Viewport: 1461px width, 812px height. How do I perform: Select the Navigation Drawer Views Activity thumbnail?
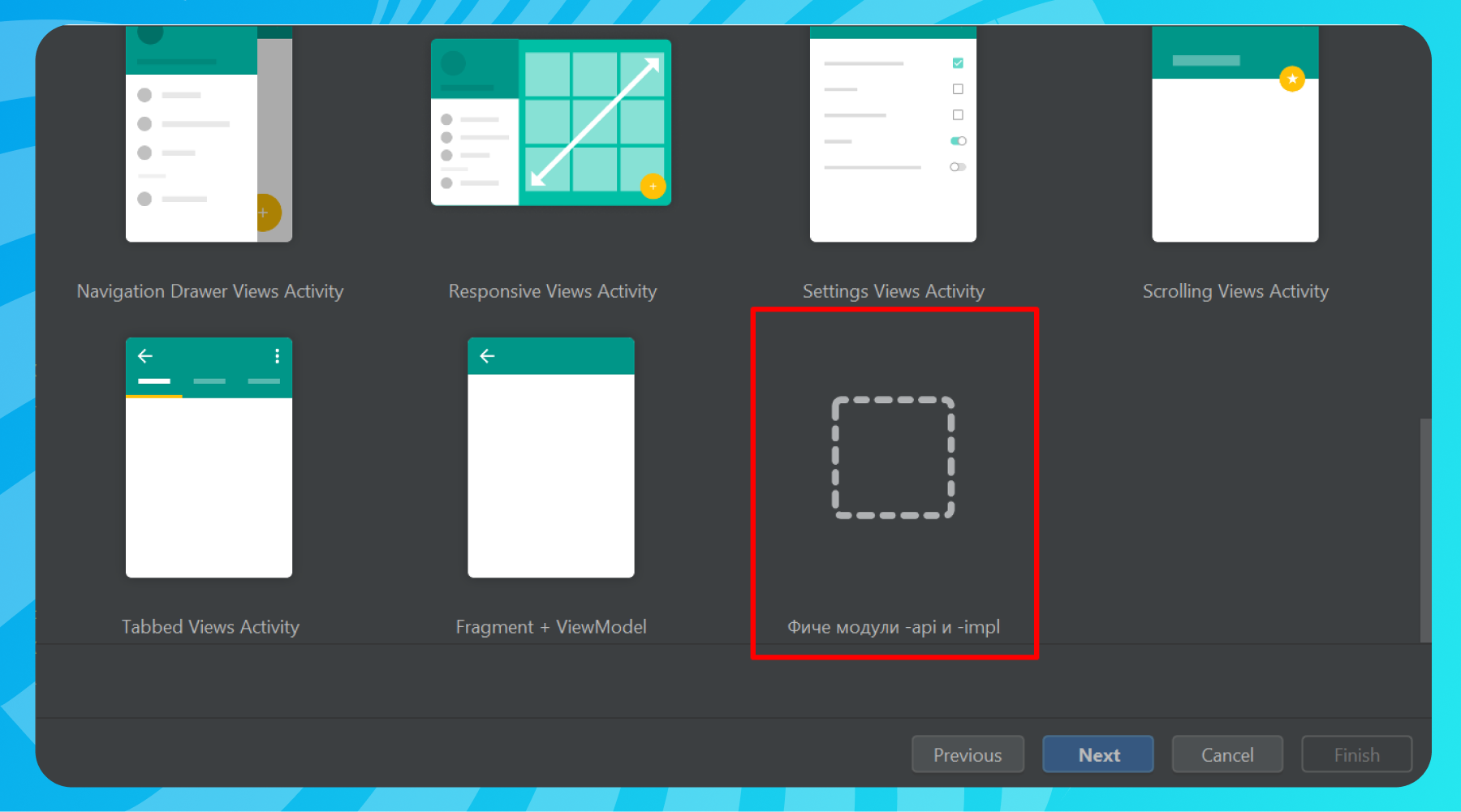click(x=209, y=134)
